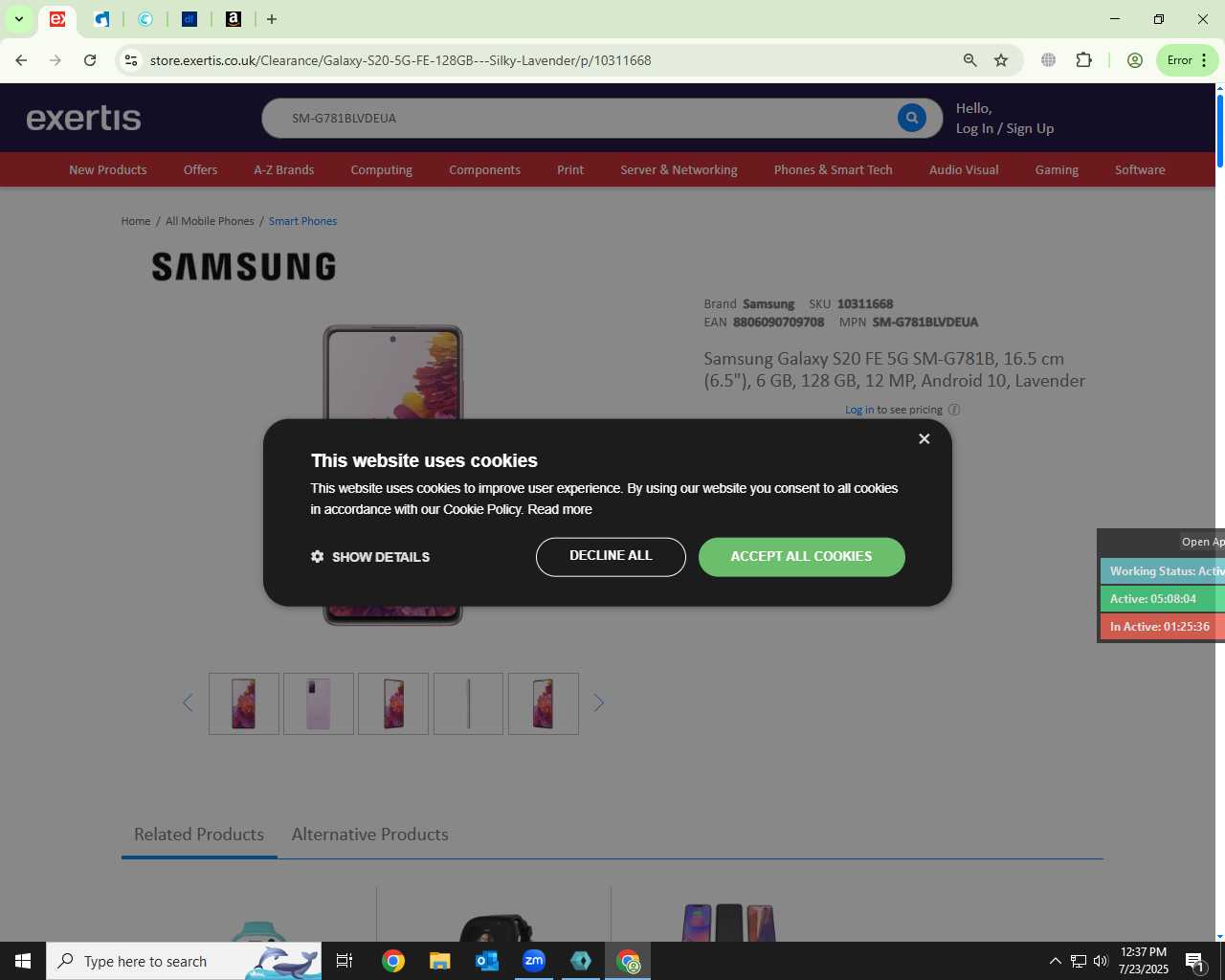This screenshot has height=980, width=1225.
Task: Open Zoom app from taskbar
Action: pos(534,961)
